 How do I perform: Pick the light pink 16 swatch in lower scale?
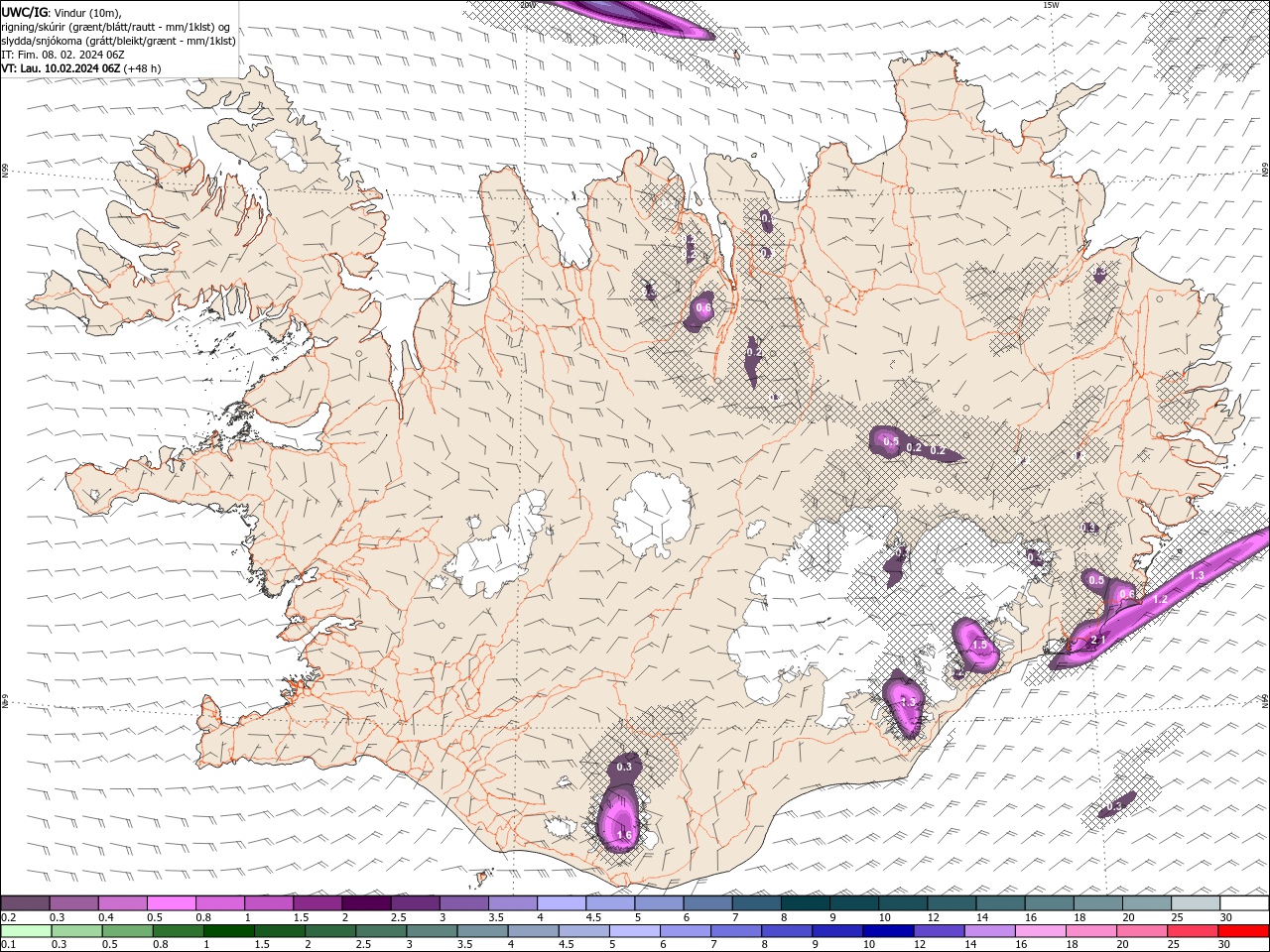coord(1040,931)
